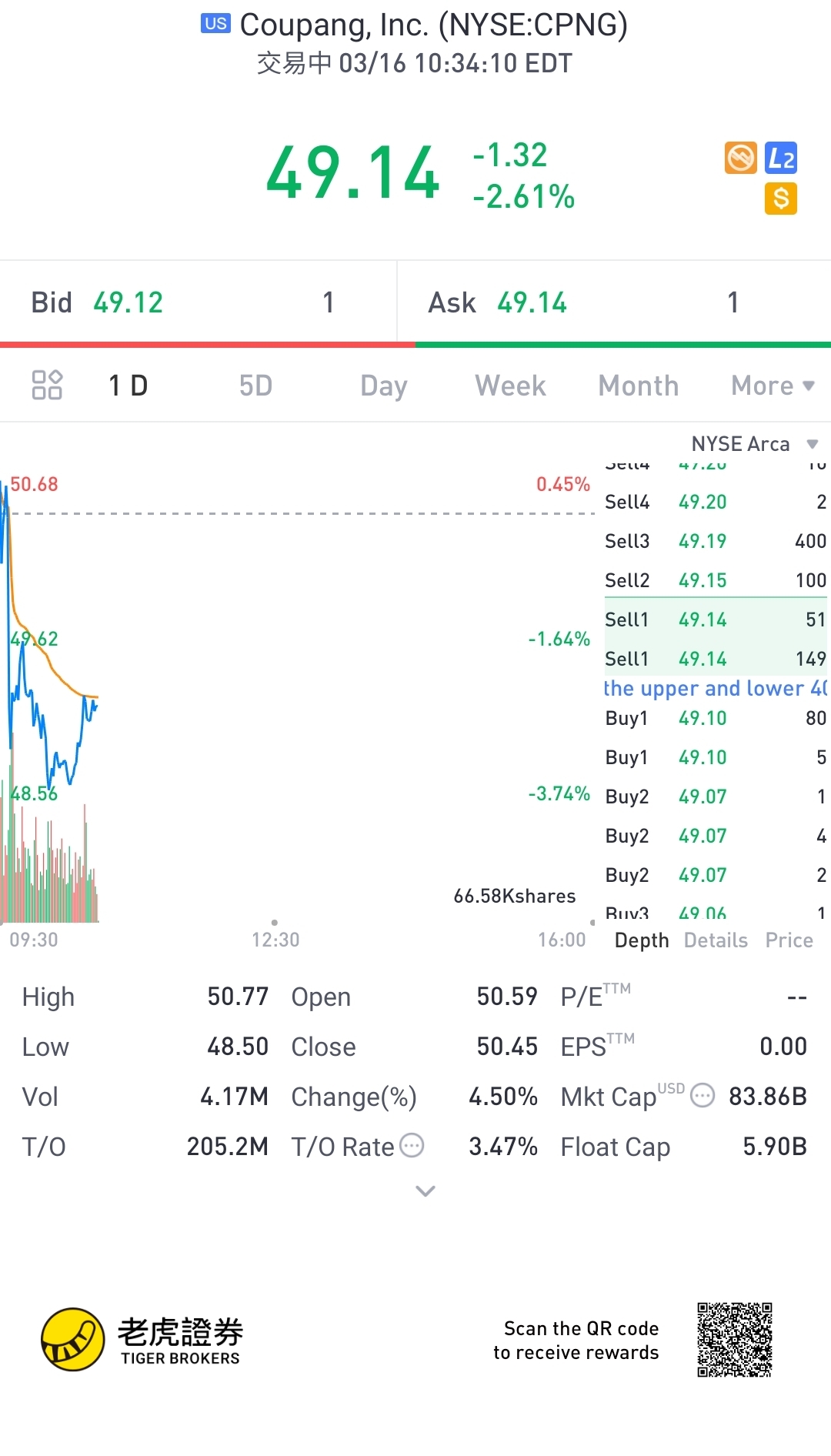Screen dimensions: 831x1456
Task: Open the NYSE Arca exchange dropdown
Action: pyautogui.click(x=754, y=444)
